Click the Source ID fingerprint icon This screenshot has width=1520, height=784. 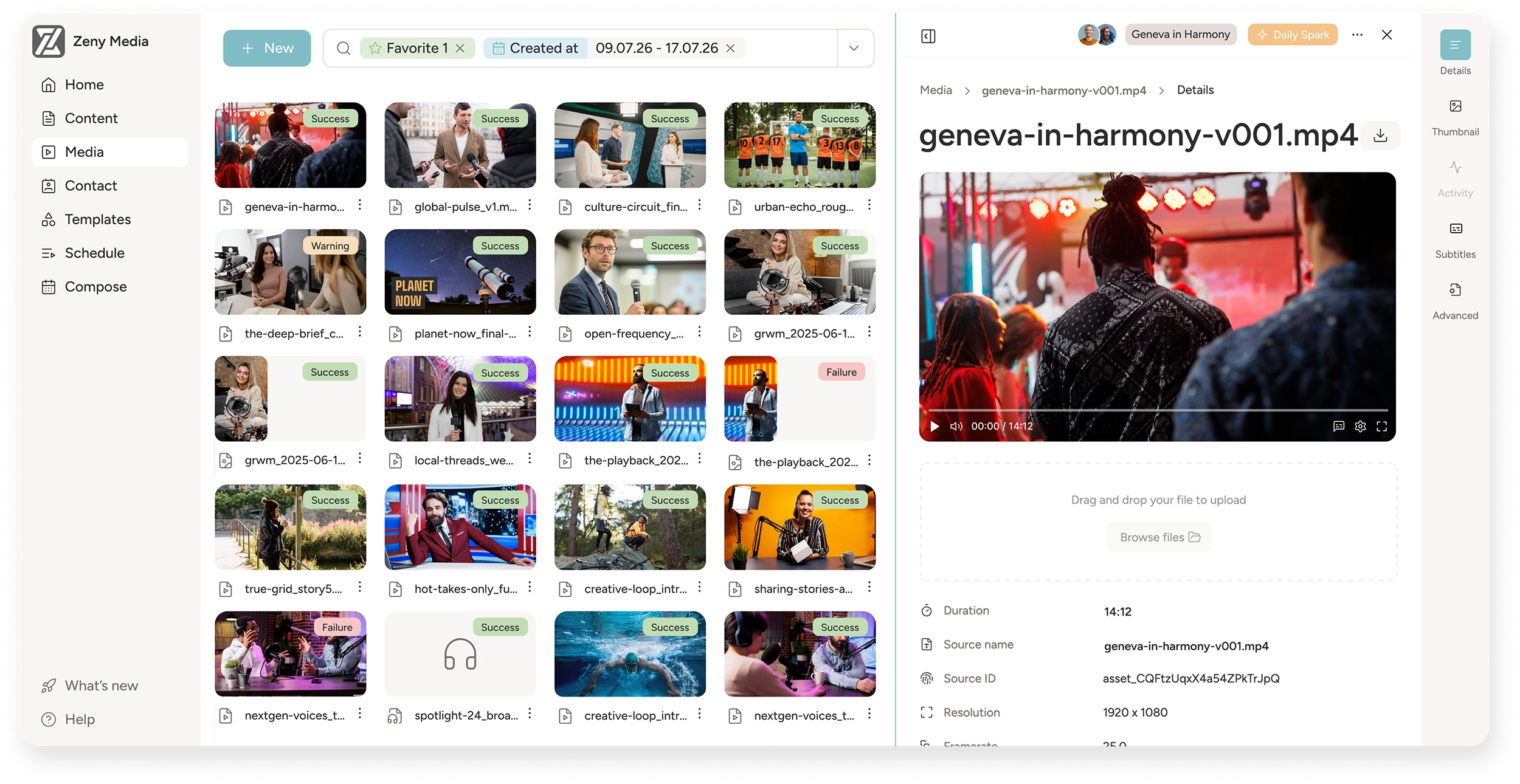click(x=927, y=678)
